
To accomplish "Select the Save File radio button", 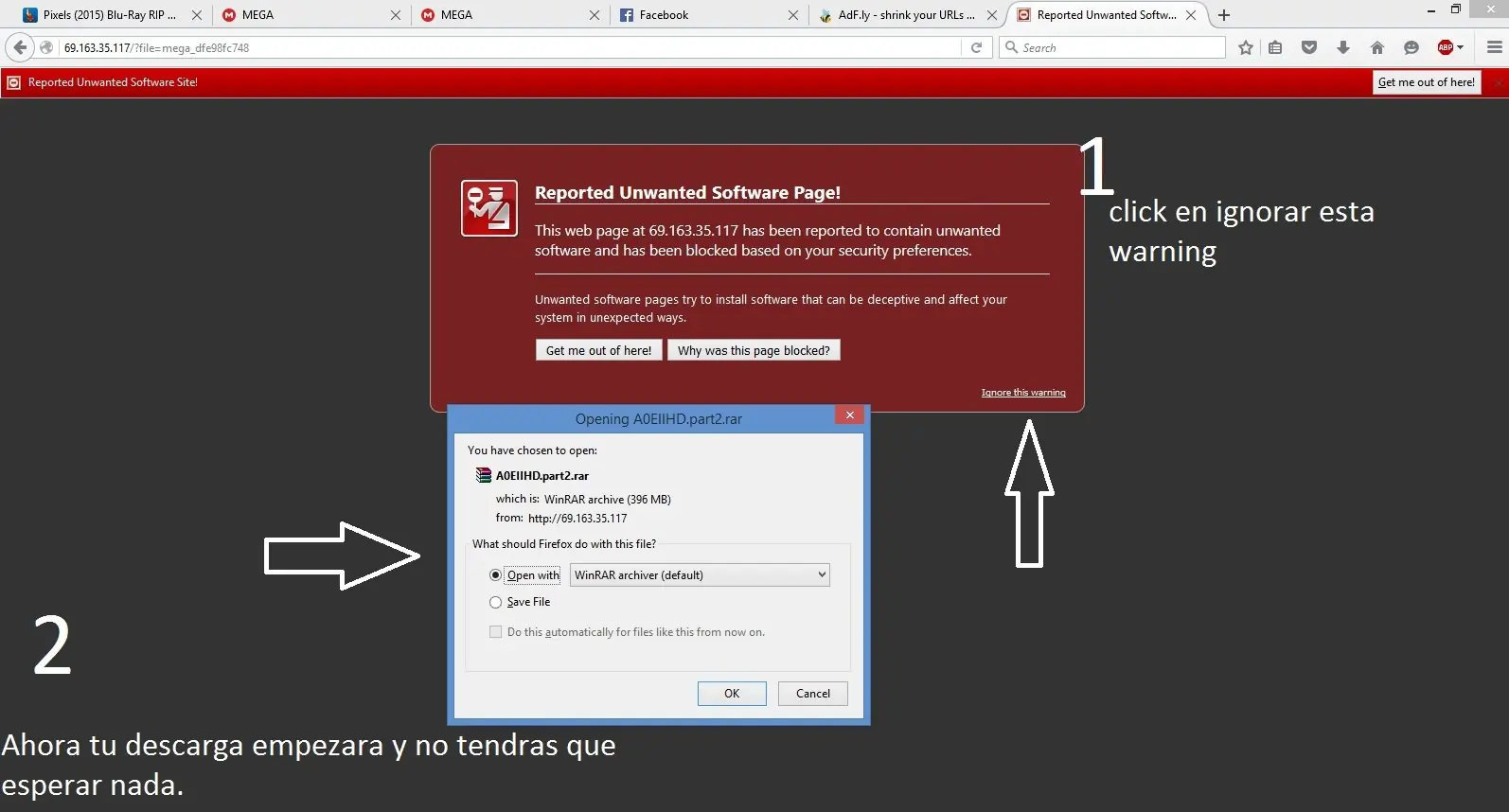I will [495, 602].
